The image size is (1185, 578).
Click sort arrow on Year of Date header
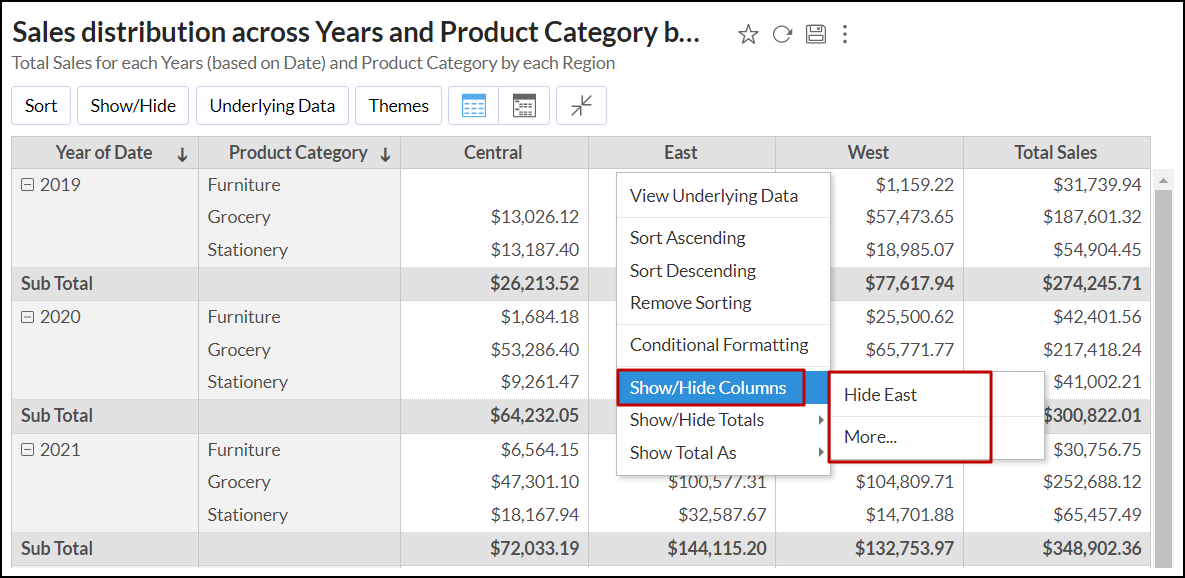pyautogui.click(x=182, y=154)
